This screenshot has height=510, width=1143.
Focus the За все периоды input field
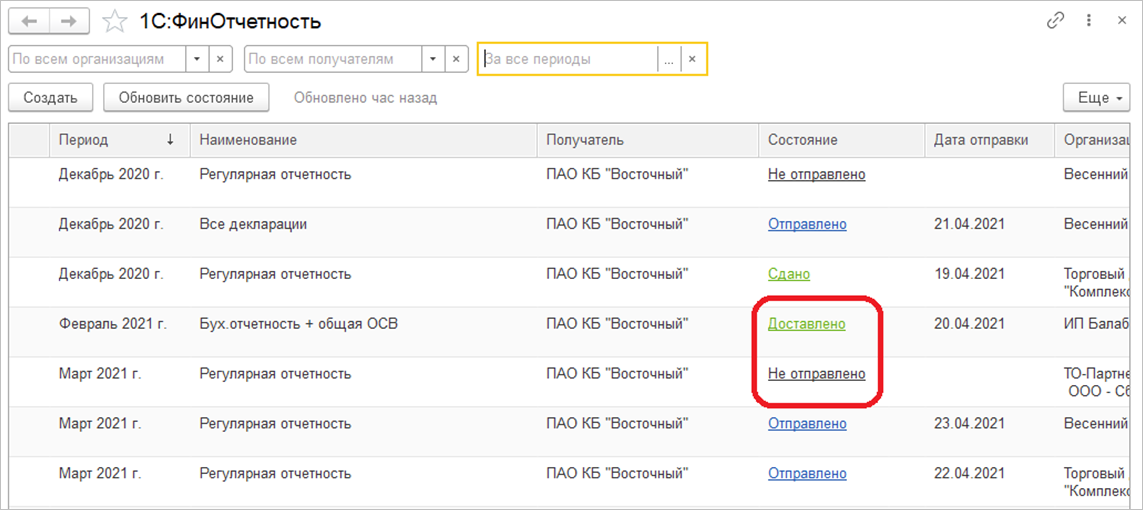(x=568, y=59)
